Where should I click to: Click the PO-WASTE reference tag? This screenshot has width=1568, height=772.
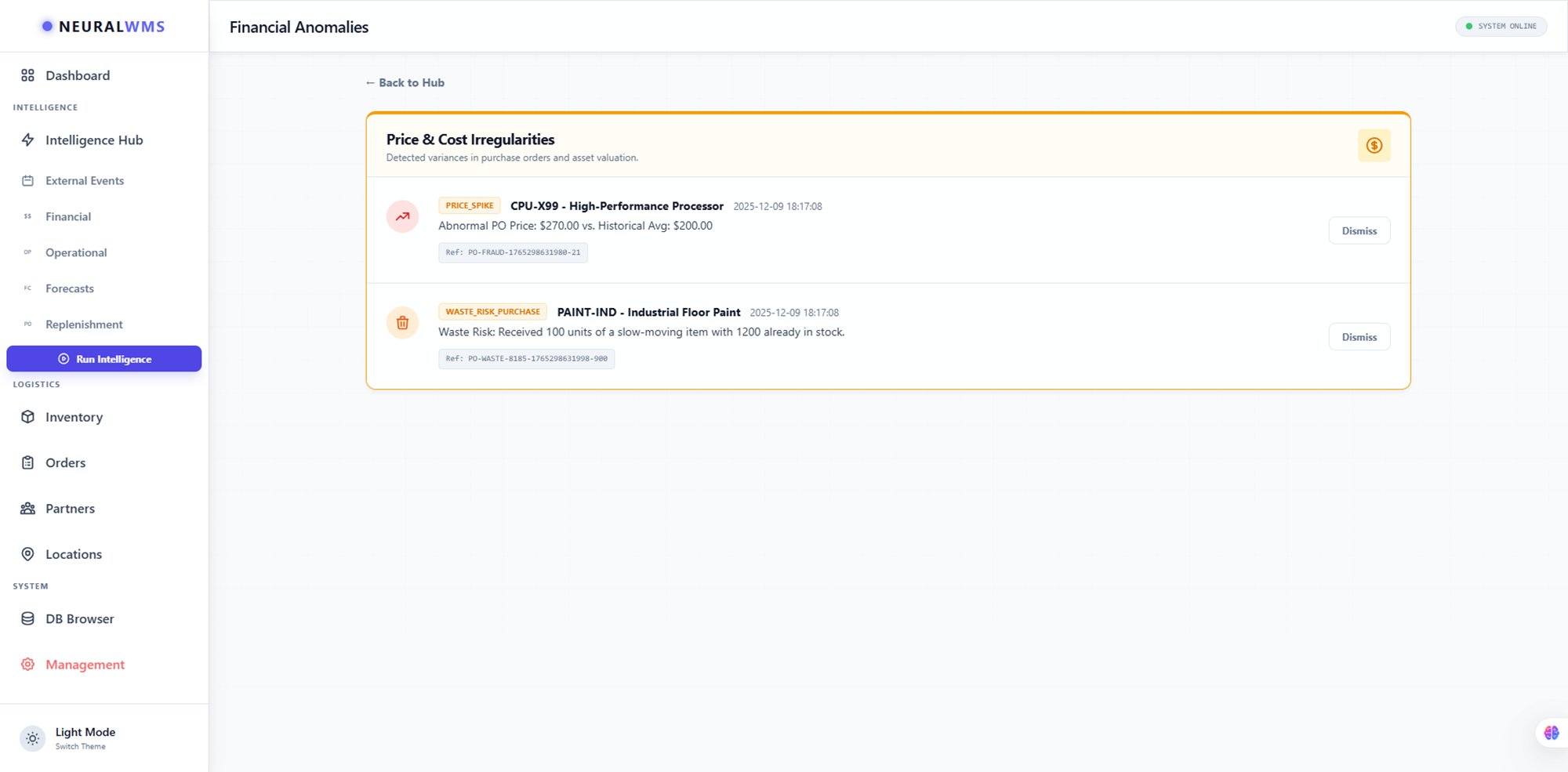click(x=526, y=359)
